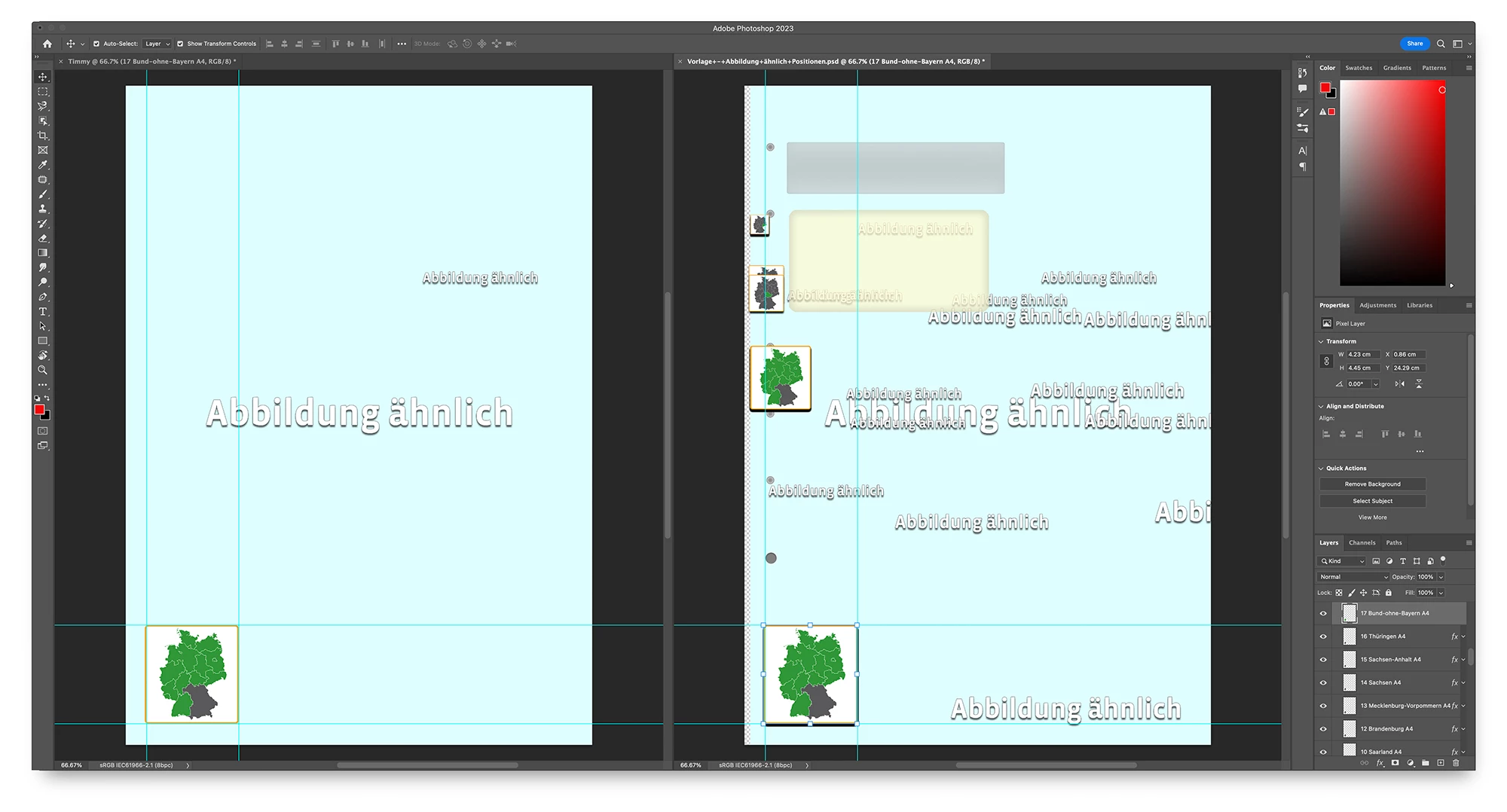
Task: Open the rotation angle dropdown
Action: click(x=1375, y=384)
